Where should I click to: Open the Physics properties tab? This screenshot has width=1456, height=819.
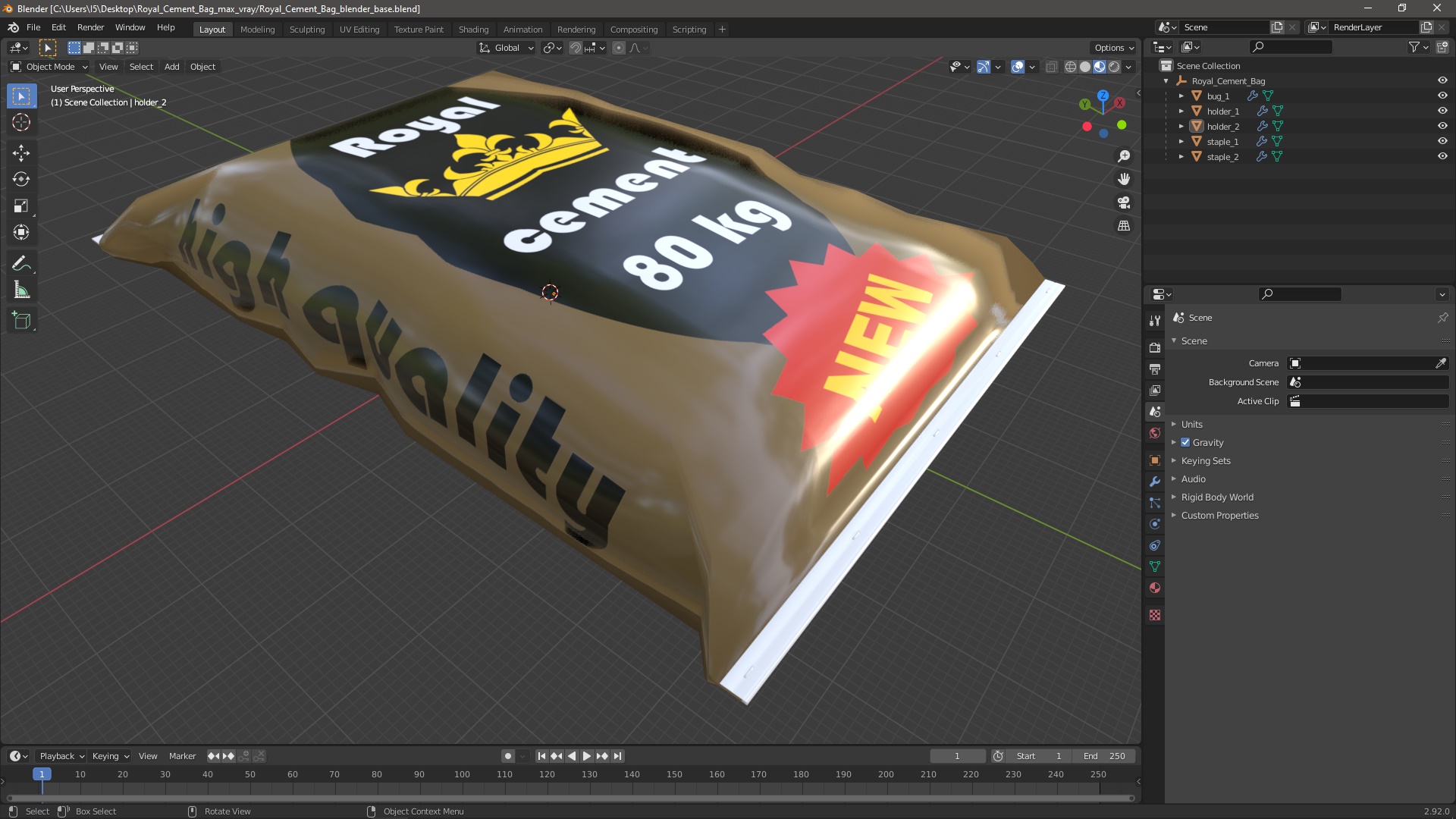point(1155,524)
